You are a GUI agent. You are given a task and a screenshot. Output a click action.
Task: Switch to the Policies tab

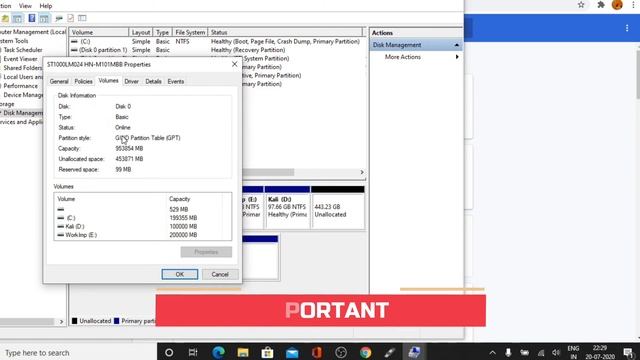pyautogui.click(x=83, y=81)
